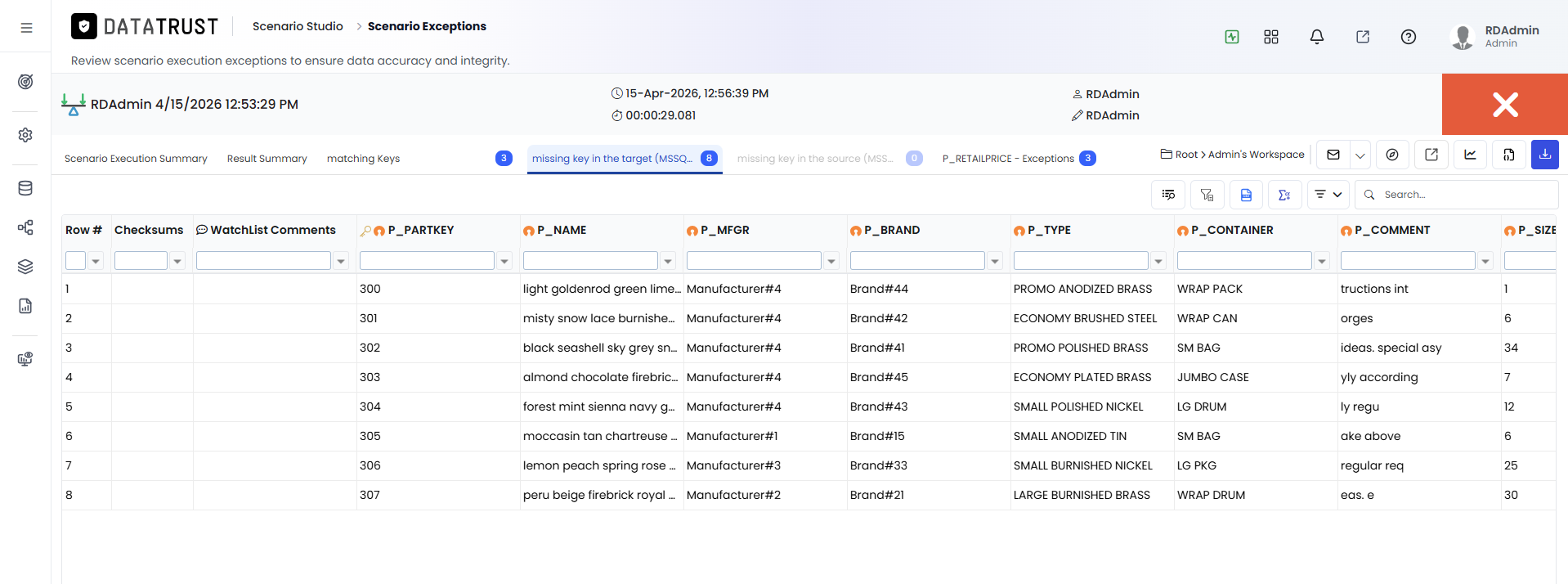This screenshot has height=584, width=1568.
Task: Open the stacked layers icon in sidebar
Action: [25, 267]
